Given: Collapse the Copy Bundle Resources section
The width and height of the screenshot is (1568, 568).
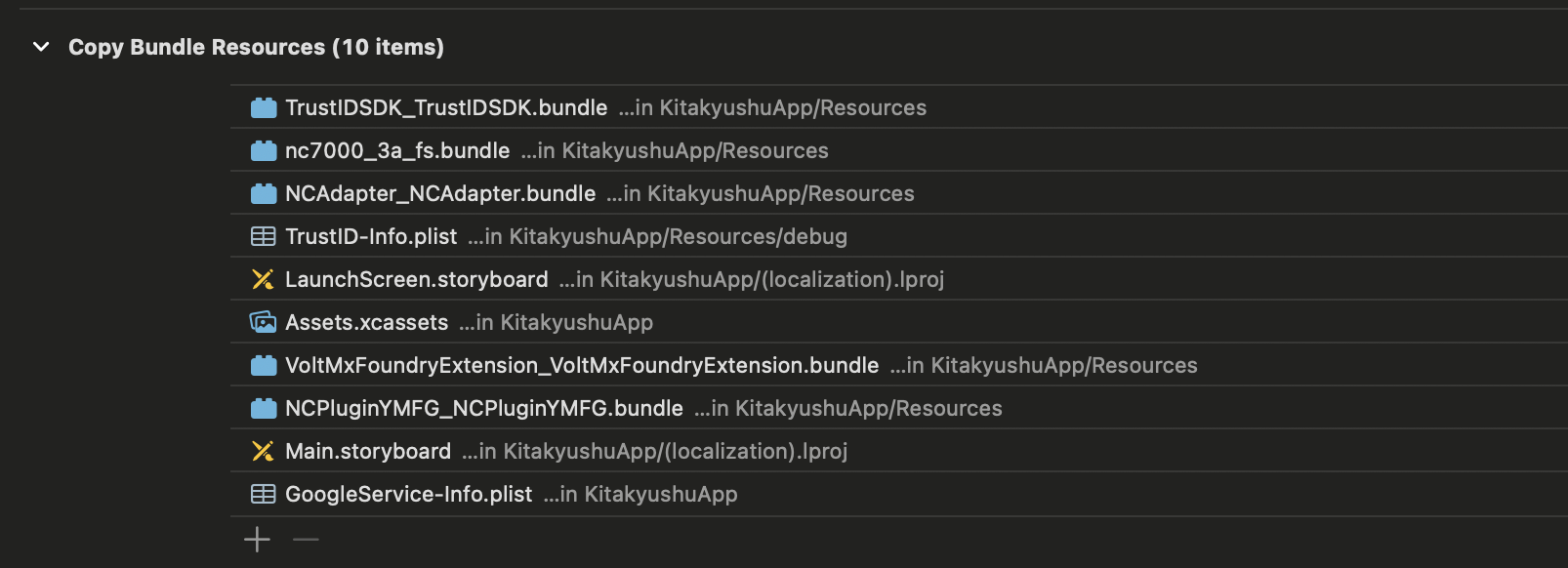Looking at the screenshot, I should click(39, 46).
